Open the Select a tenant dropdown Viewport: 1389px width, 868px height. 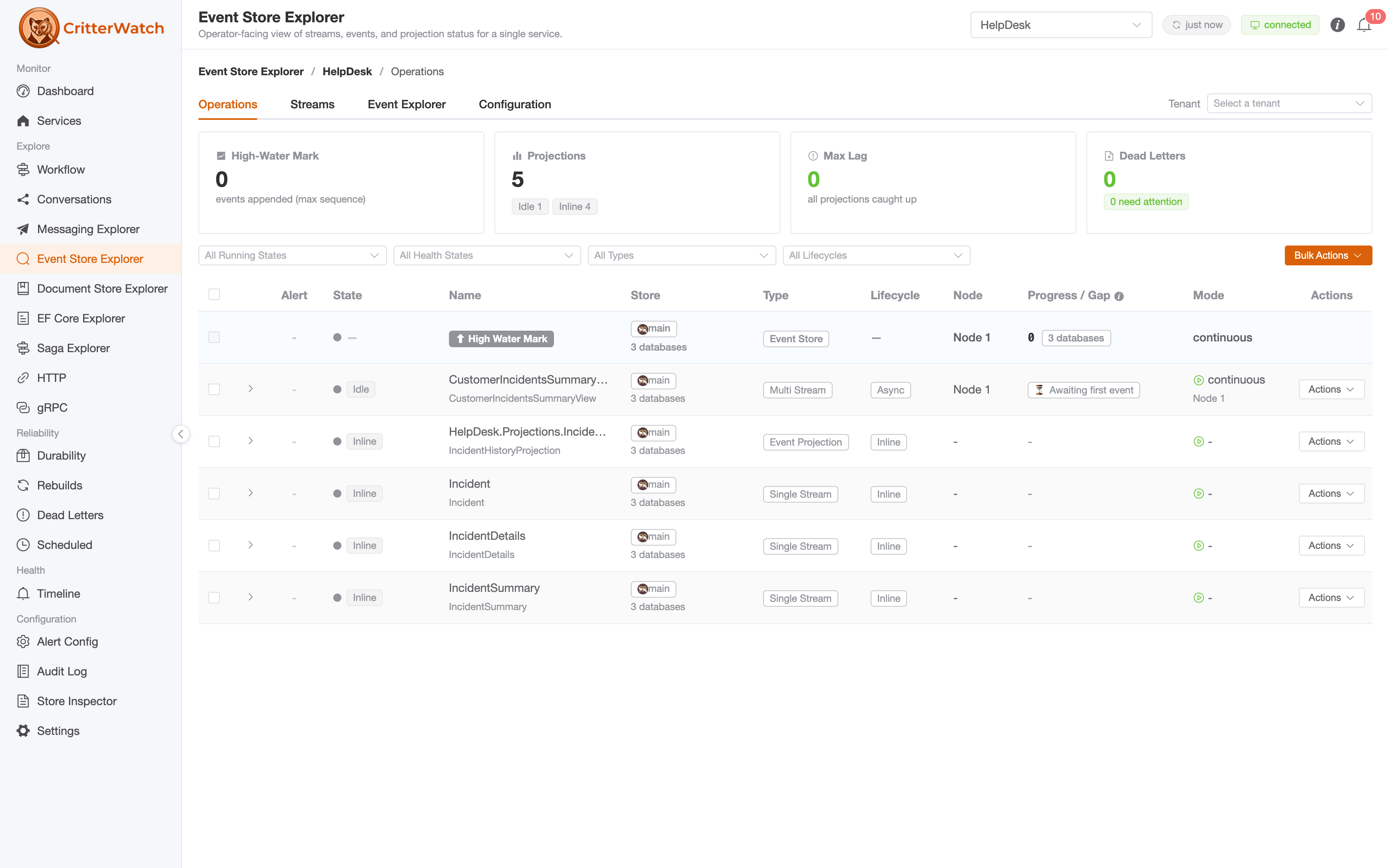tap(1289, 103)
